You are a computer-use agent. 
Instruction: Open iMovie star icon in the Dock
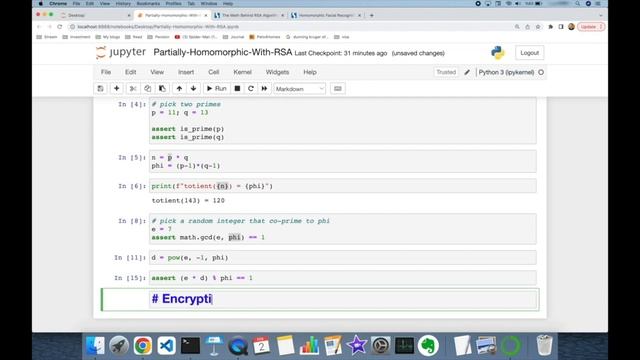click(x=357, y=346)
